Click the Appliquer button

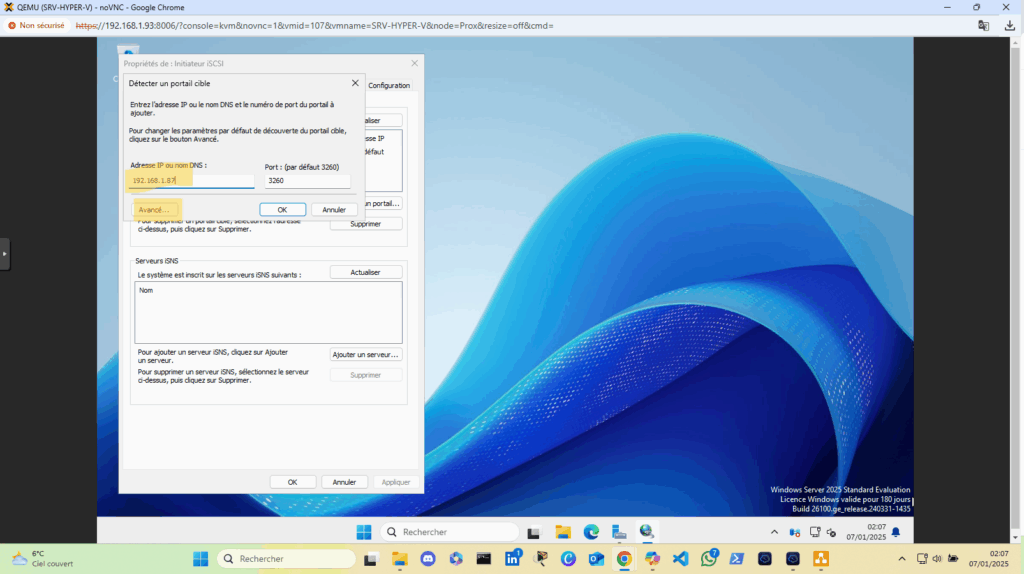(396, 482)
